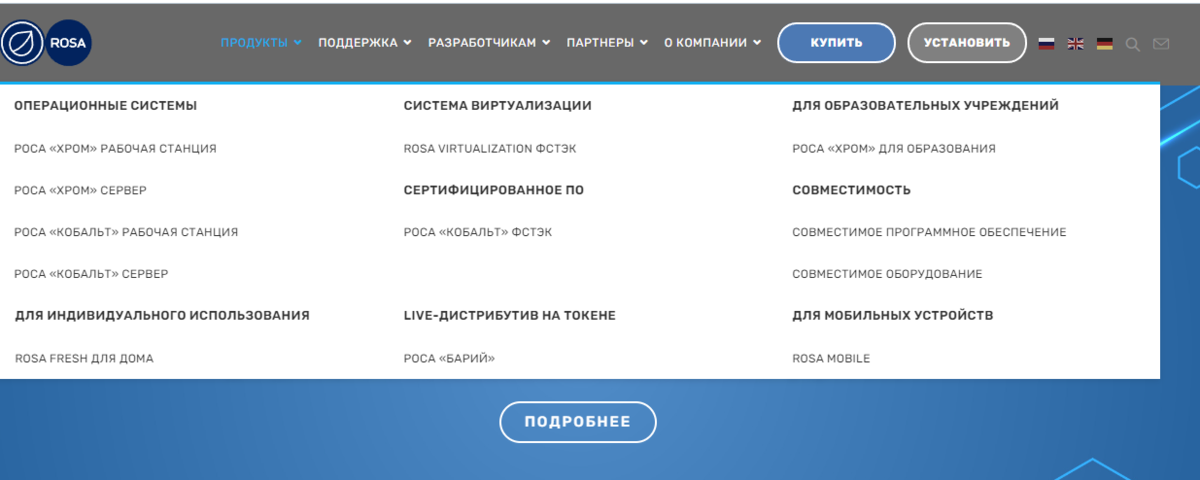Select РОСА «КОБАЛЬТ» Сервер
Screen dimensions: 1200x480
coord(91,274)
